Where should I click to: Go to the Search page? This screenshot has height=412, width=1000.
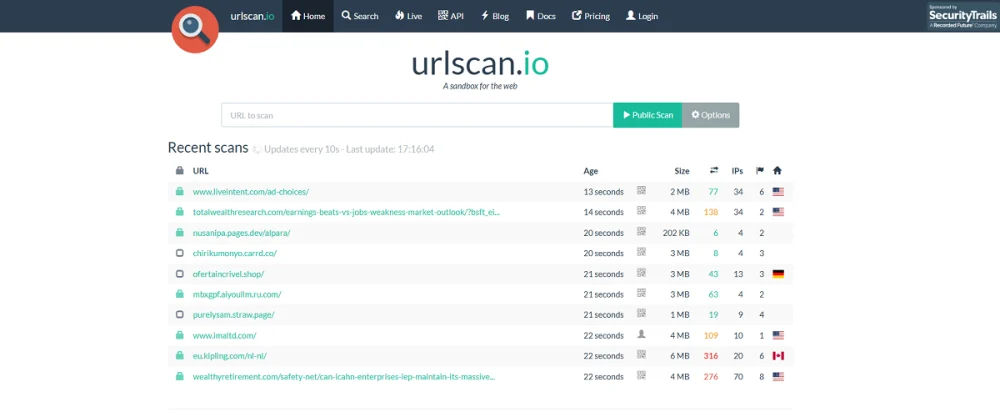[x=360, y=16]
